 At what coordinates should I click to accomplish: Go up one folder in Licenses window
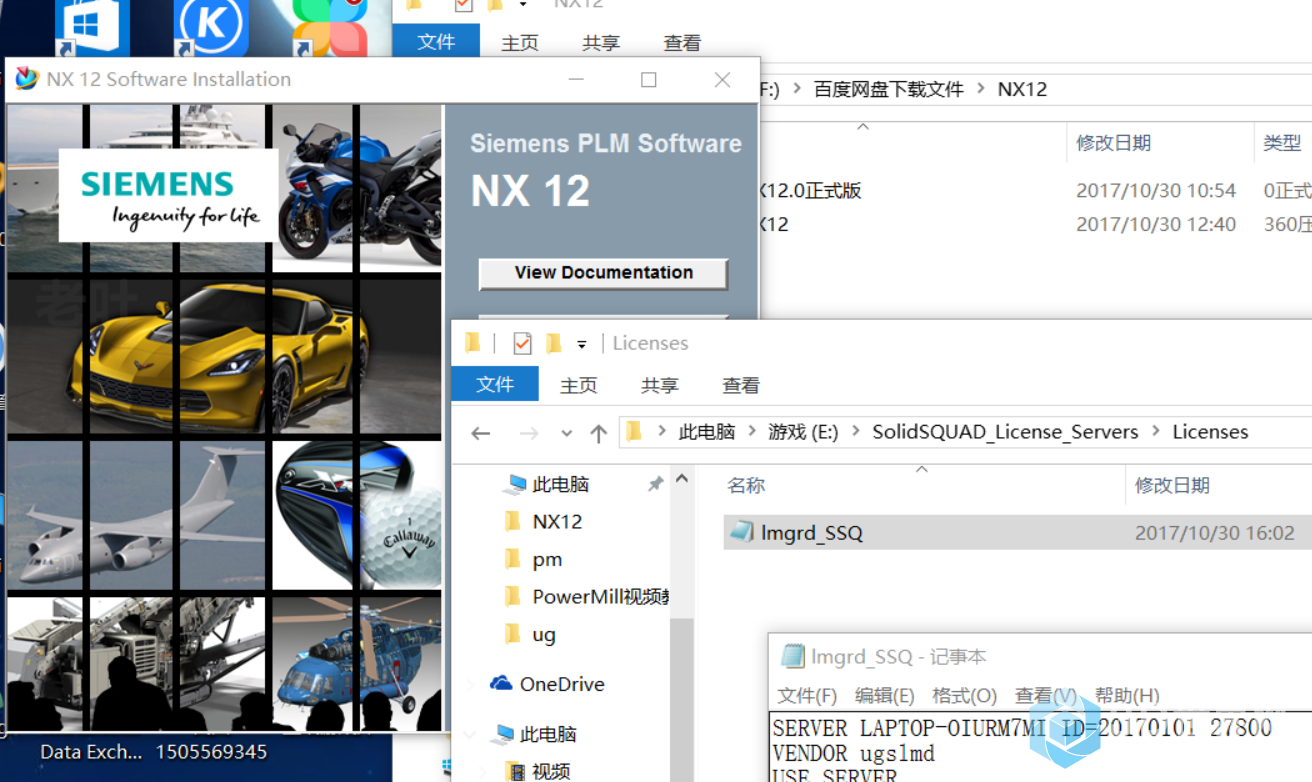(x=598, y=433)
